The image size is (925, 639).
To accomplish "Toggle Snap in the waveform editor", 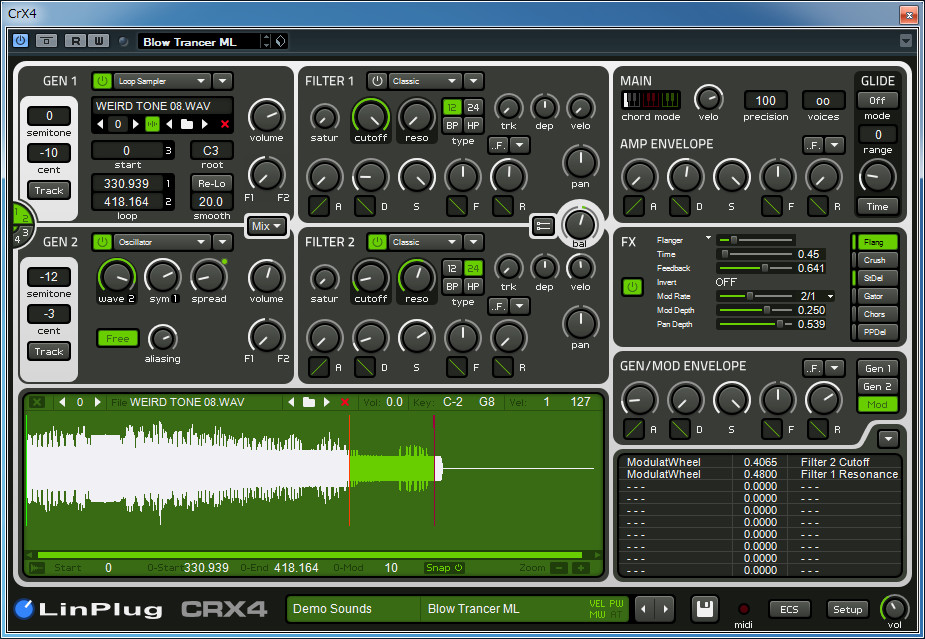I will pos(444,568).
